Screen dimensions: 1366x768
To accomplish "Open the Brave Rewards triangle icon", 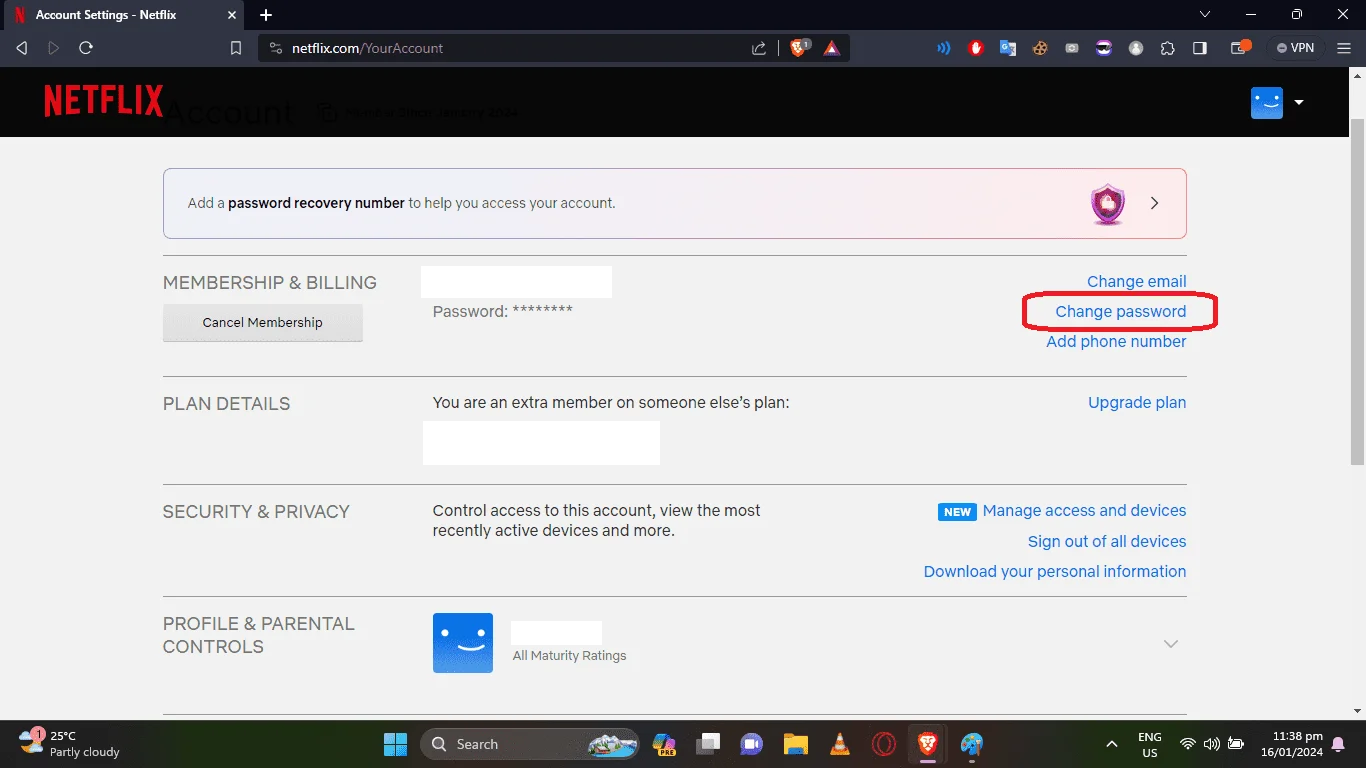I will pos(832,48).
